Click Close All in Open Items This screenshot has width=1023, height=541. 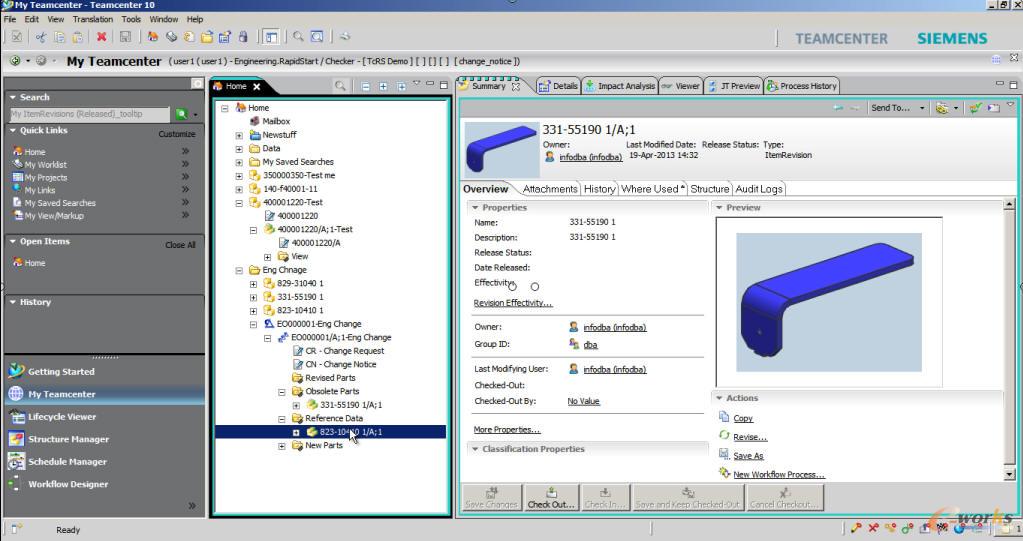[x=180, y=245]
